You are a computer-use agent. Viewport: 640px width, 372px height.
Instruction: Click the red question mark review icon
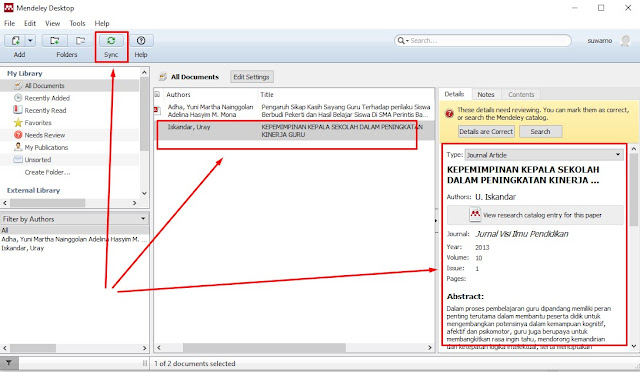pyautogui.click(x=449, y=114)
